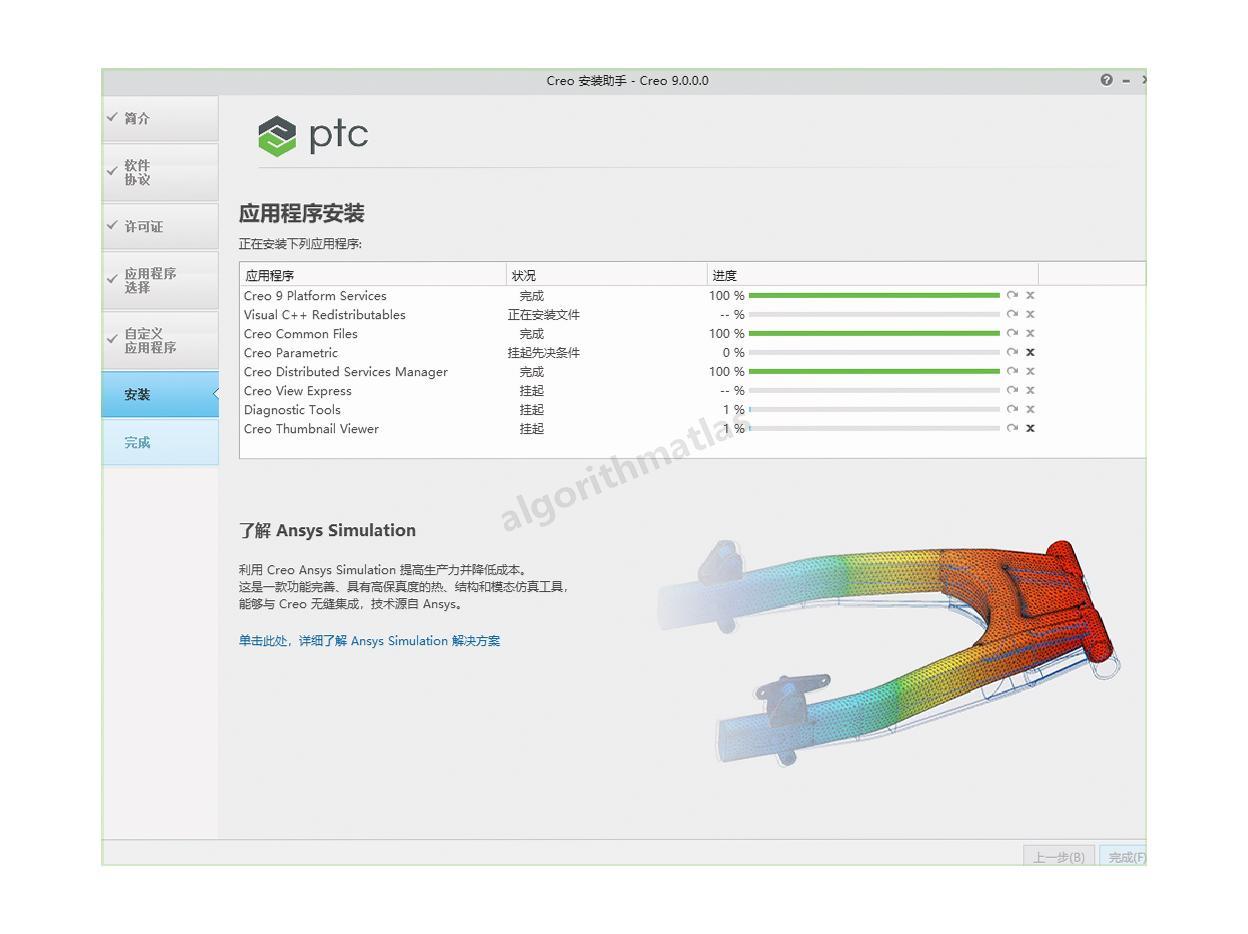Screen dimensions: 1248x934
Task: Click the 了解 Ansys Simulation heading
Action: pyautogui.click(x=327, y=530)
